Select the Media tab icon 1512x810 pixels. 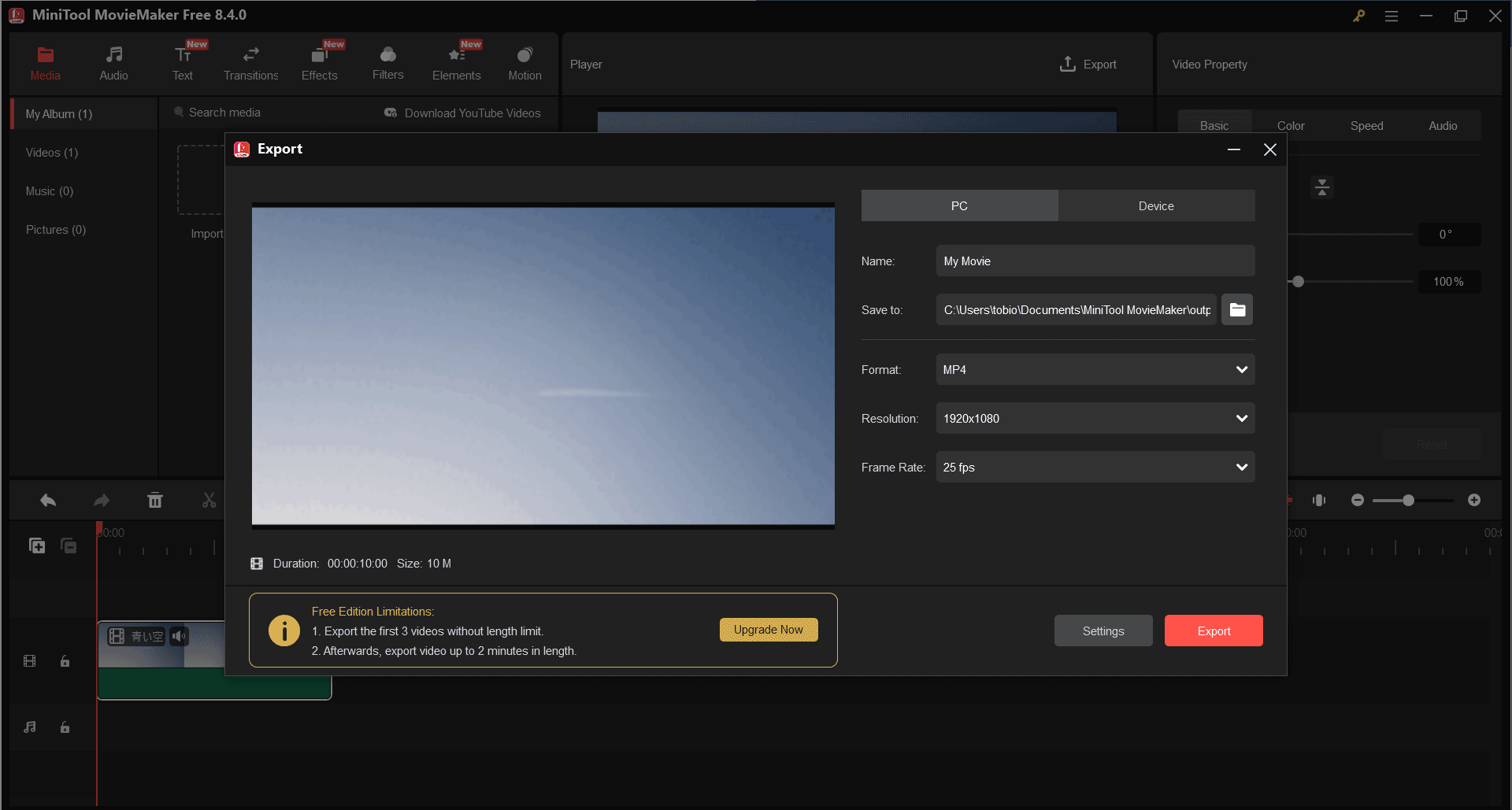coord(45,57)
